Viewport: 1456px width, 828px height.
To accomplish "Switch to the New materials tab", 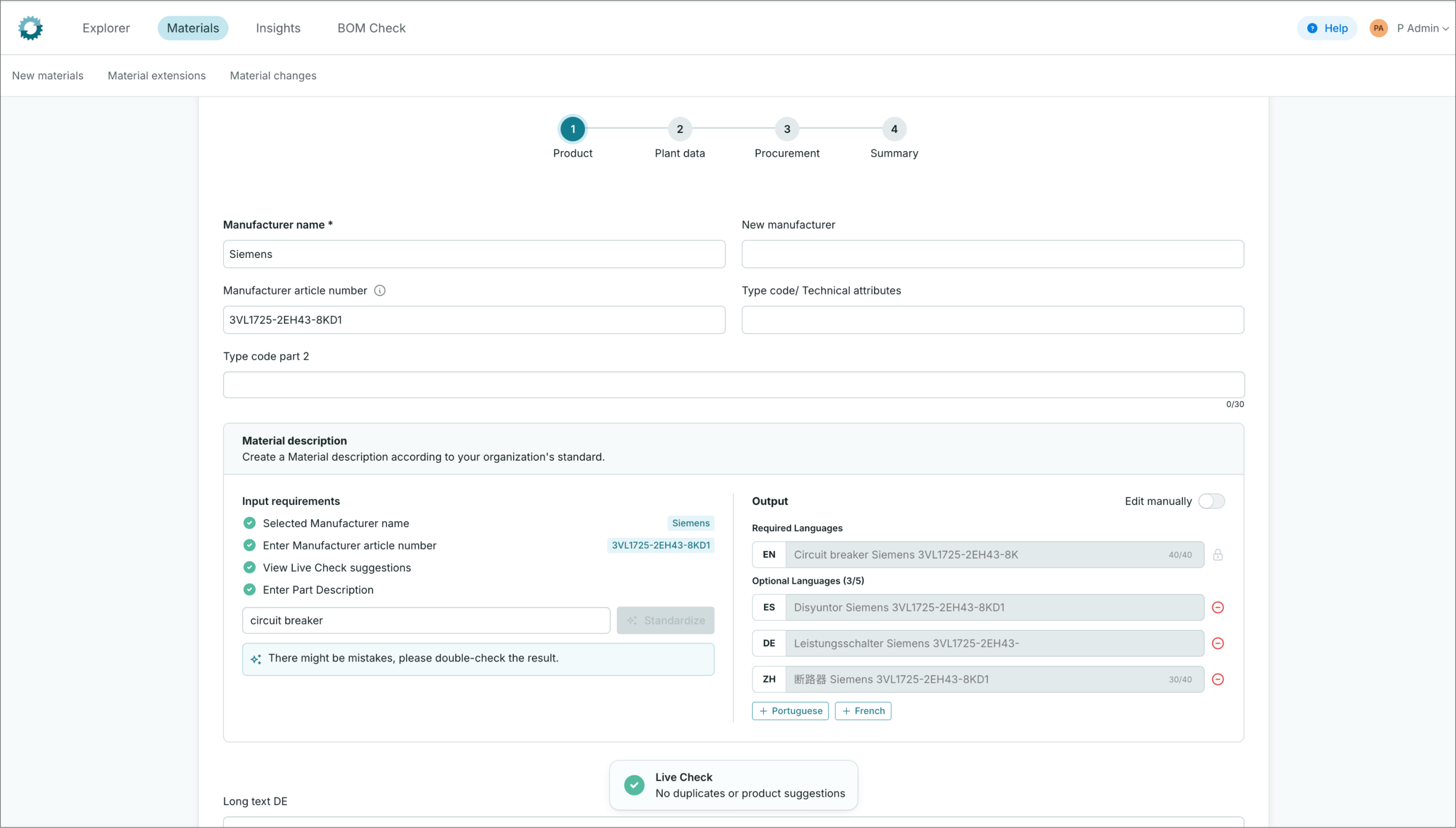I will coord(48,76).
